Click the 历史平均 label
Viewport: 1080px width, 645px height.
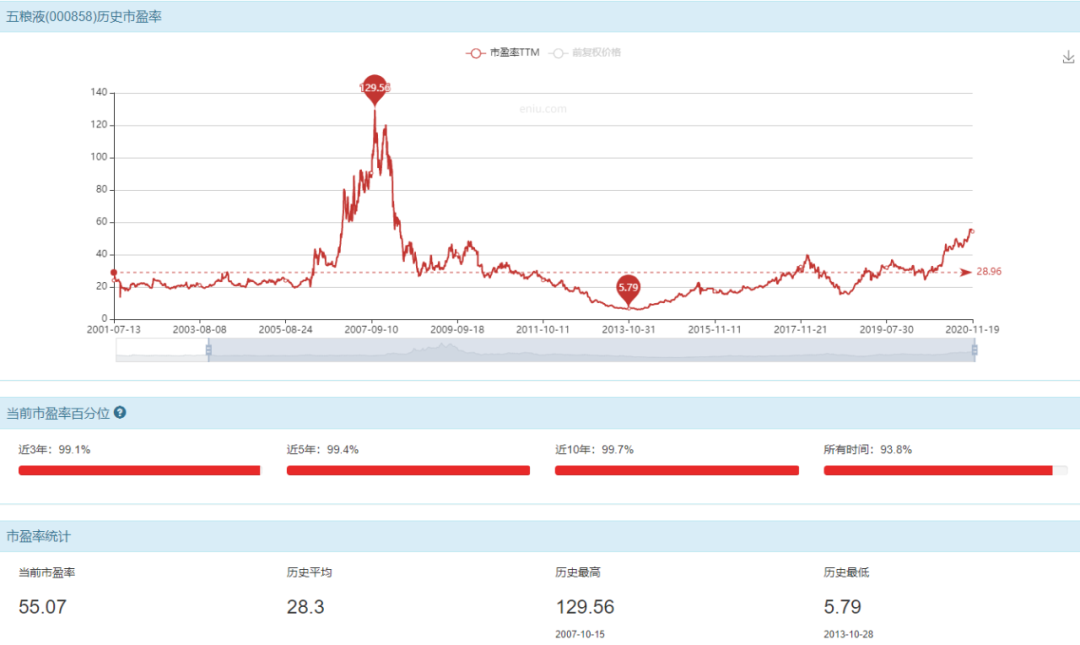[x=309, y=573]
